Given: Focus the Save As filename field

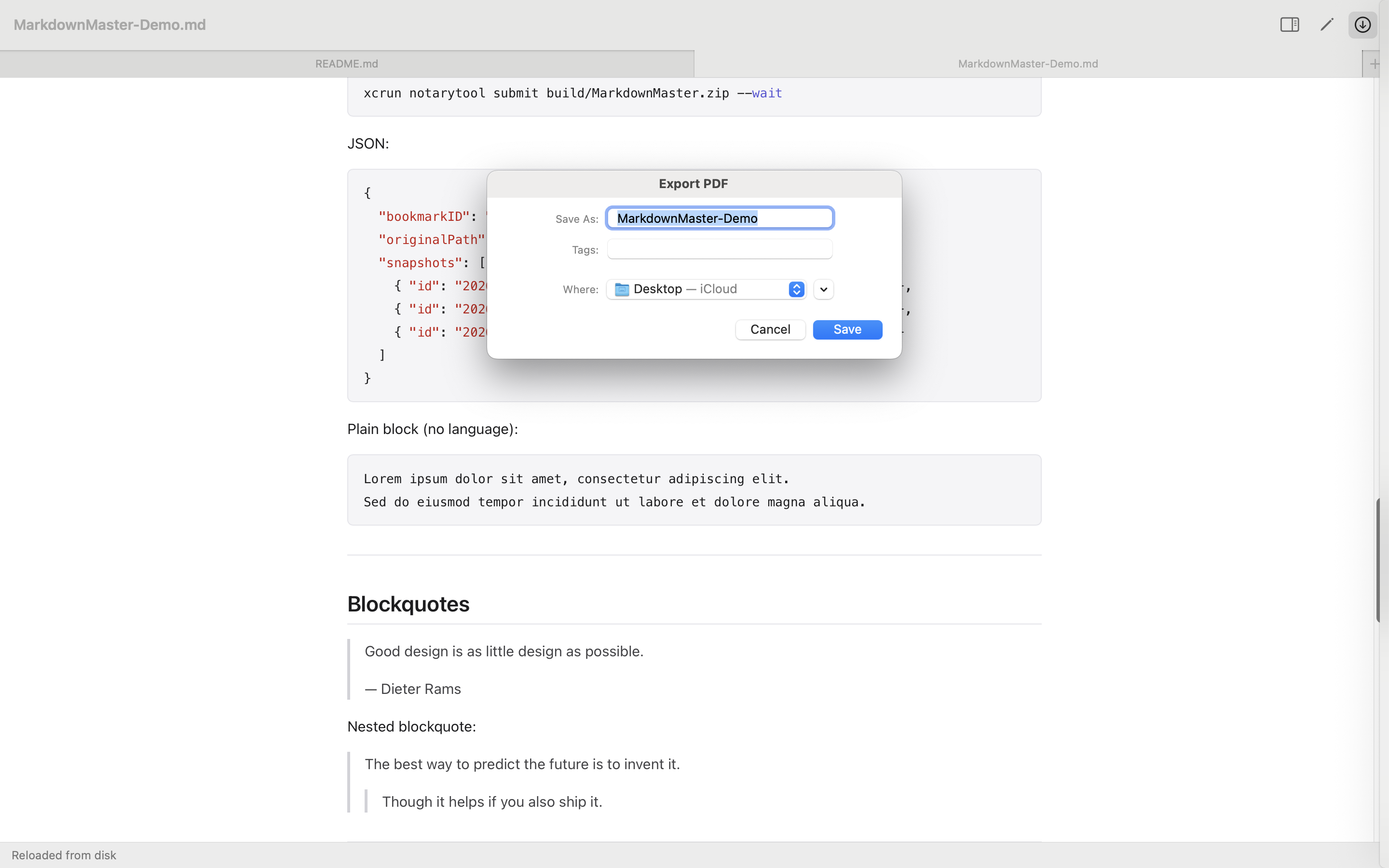Looking at the screenshot, I should click(720, 218).
